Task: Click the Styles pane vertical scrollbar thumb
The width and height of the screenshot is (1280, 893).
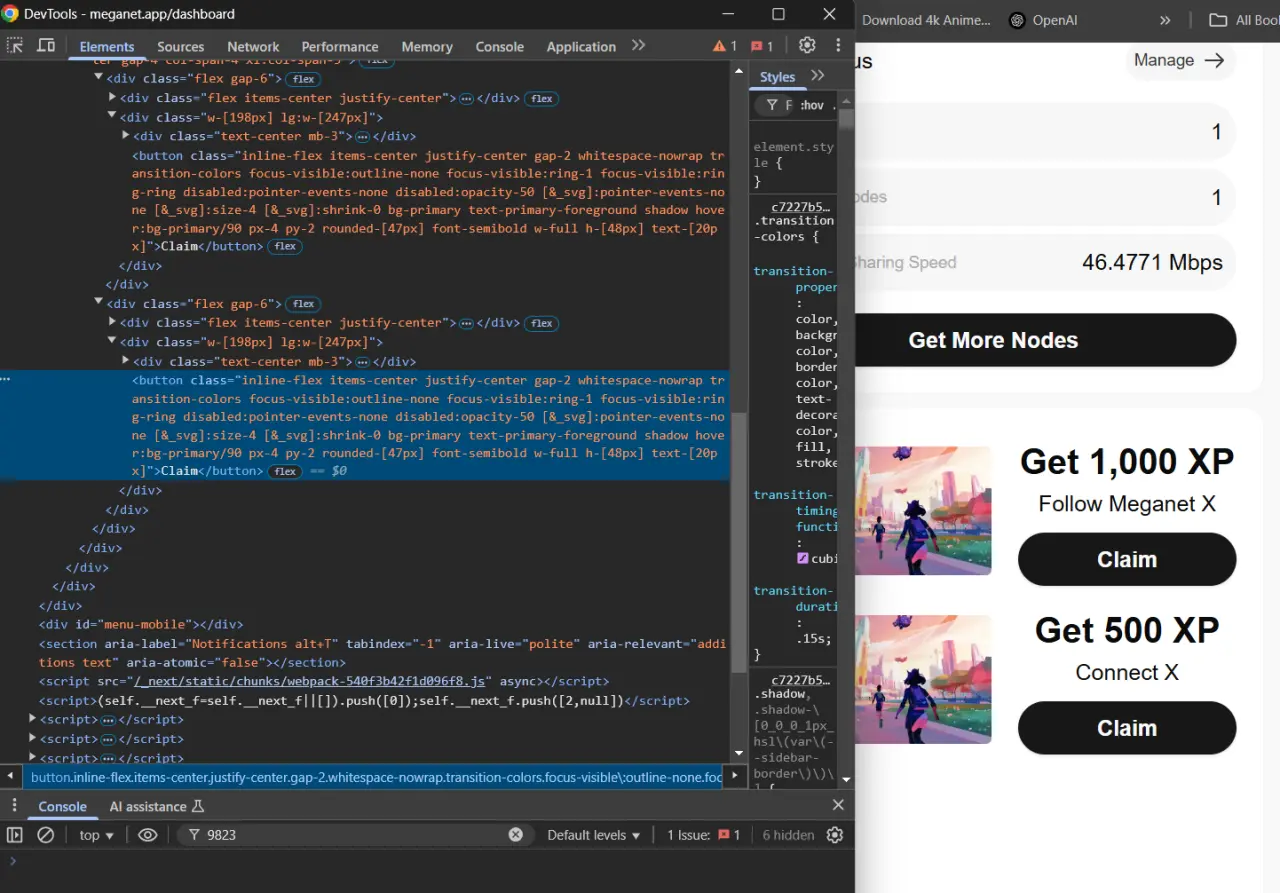Action: 846,120
